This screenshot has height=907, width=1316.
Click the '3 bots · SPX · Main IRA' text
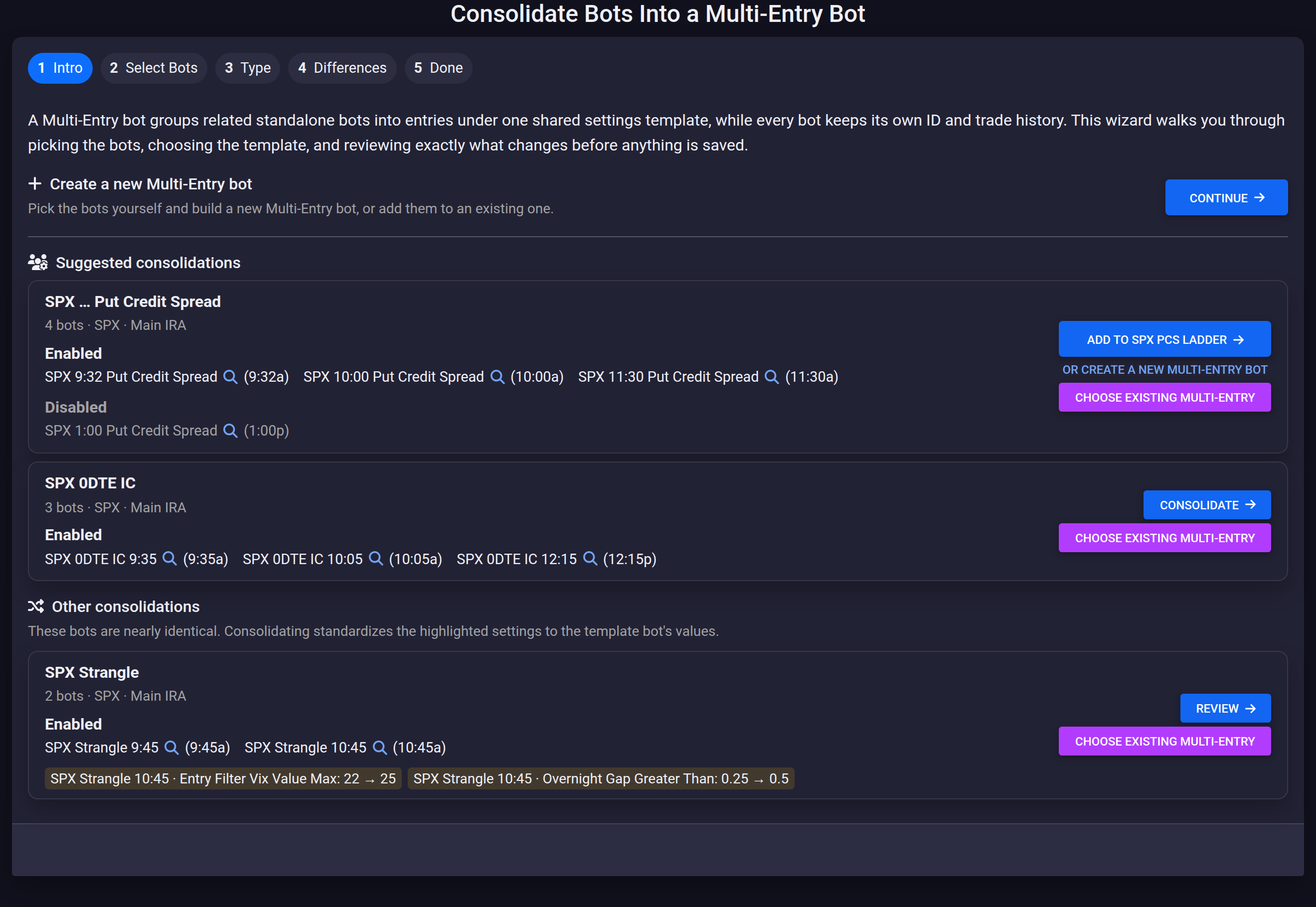[115, 507]
